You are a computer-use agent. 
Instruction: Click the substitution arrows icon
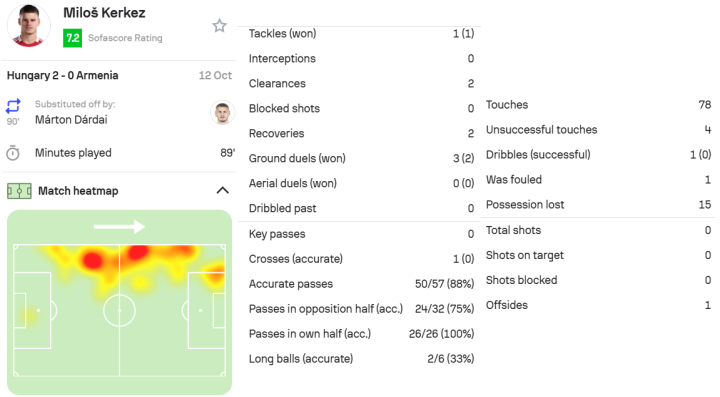[13, 106]
